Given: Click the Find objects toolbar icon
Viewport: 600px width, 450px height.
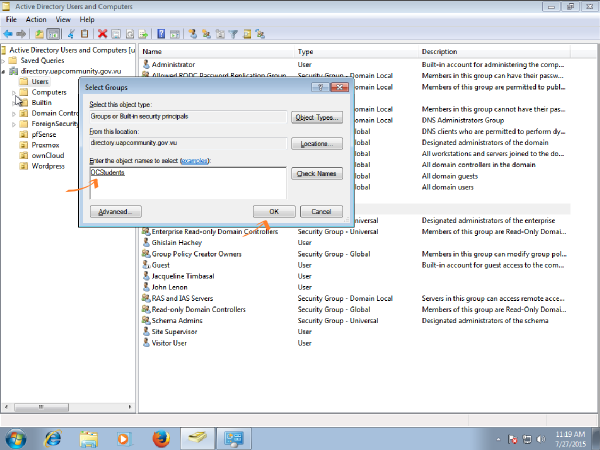Looking at the screenshot, I should click(247, 34).
